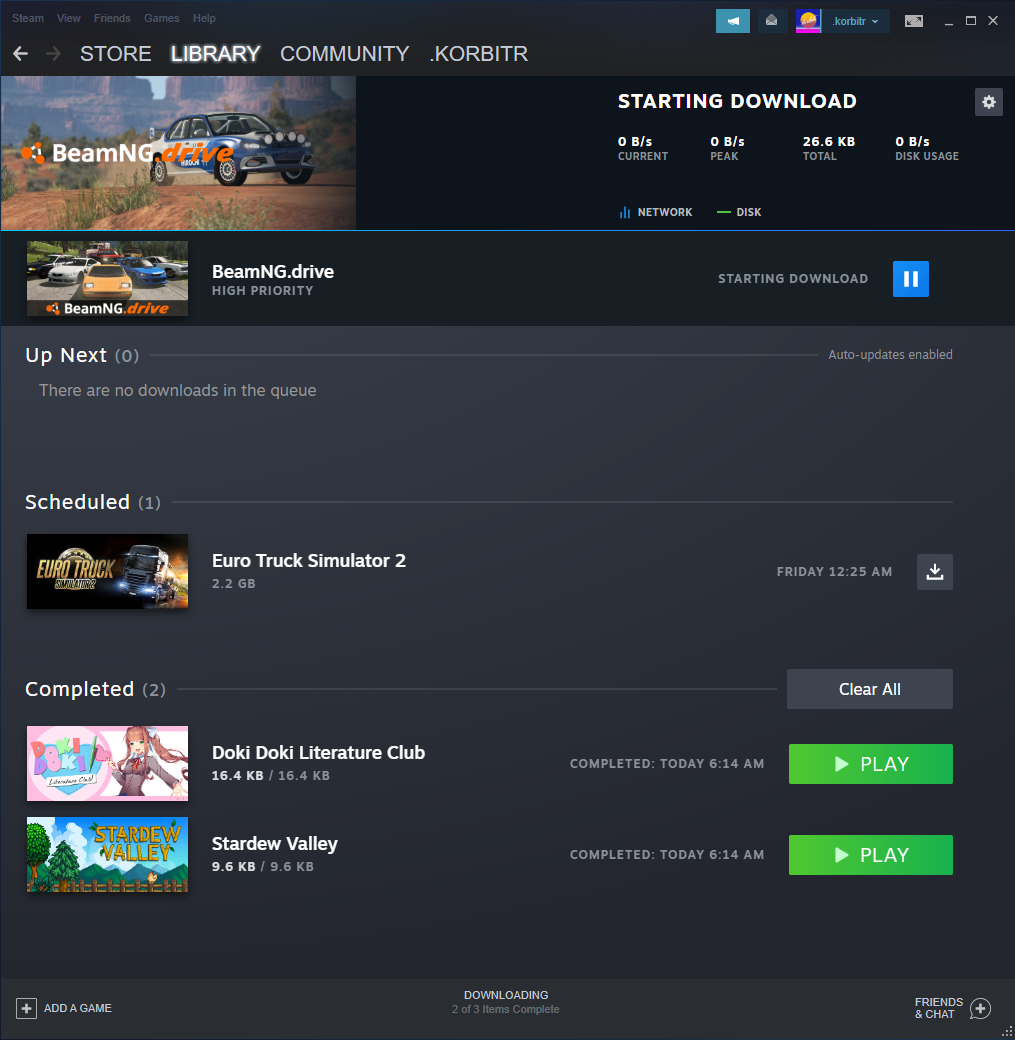
Task: Toggle the Disk graph legend
Action: click(739, 212)
